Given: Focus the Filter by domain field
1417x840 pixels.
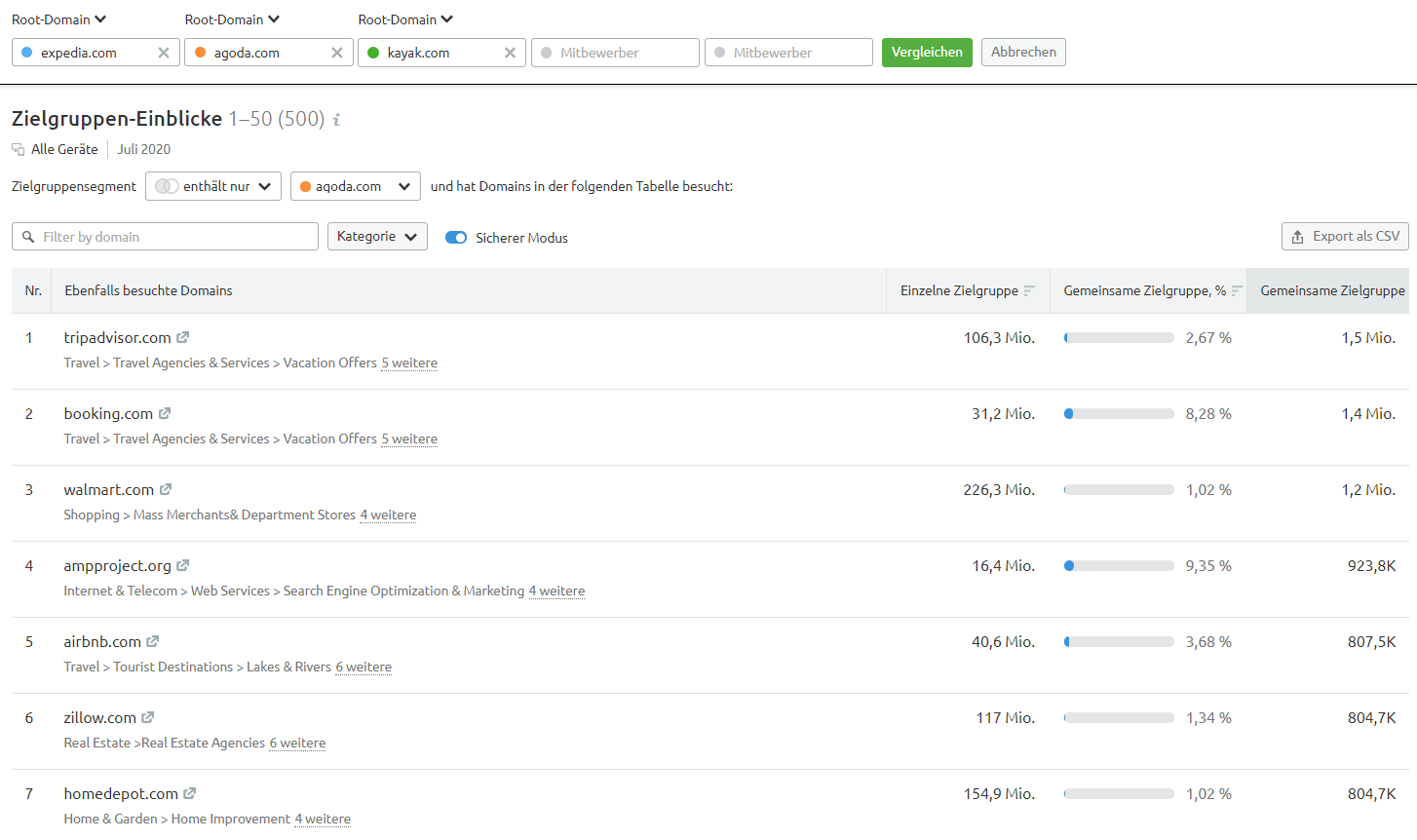Looking at the screenshot, I should (x=165, y=237).
